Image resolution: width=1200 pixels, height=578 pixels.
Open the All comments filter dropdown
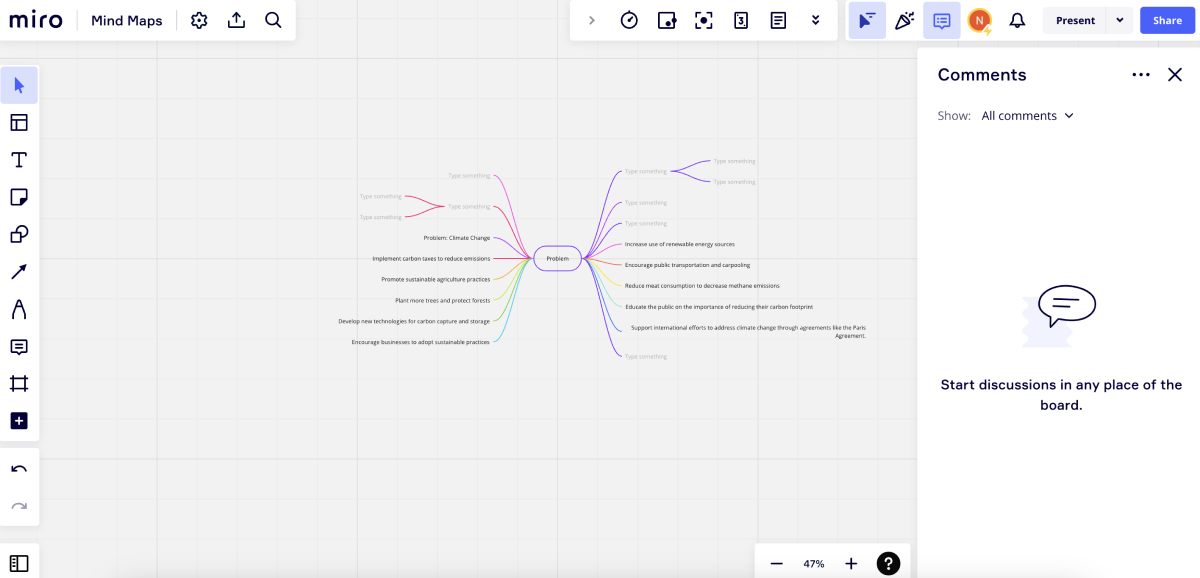pyautogui.click(x=1028, y=116)
